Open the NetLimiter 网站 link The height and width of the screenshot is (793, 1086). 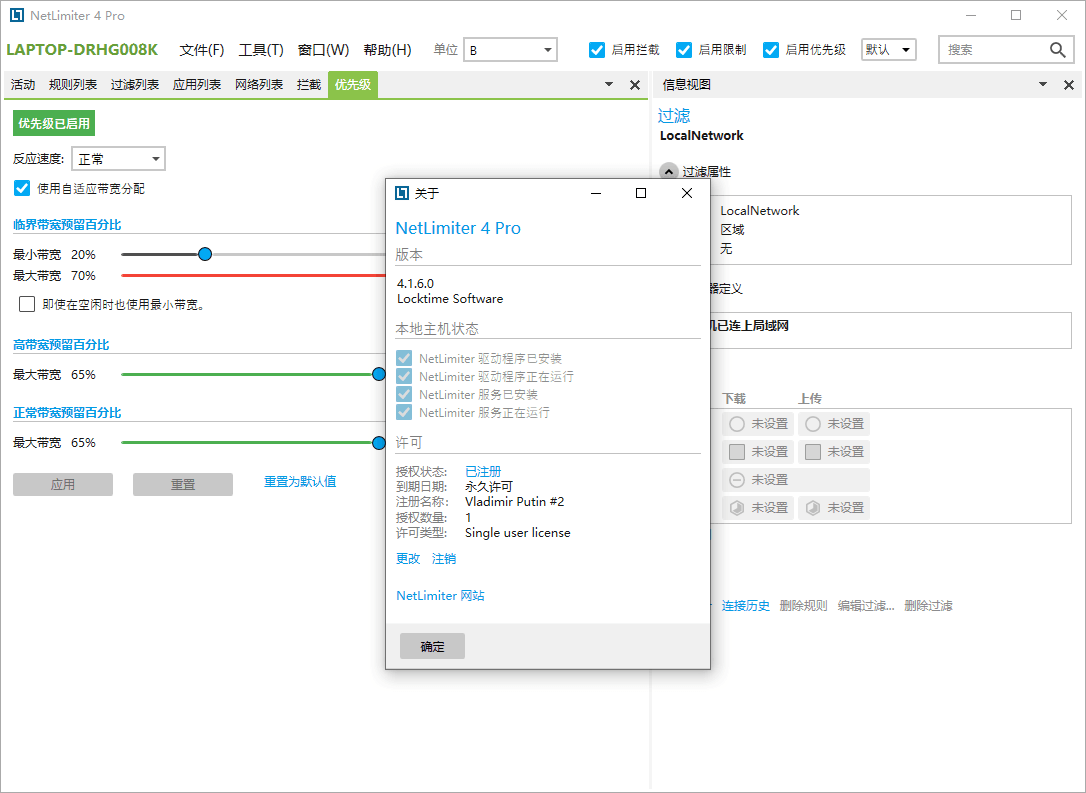point(440,596)
